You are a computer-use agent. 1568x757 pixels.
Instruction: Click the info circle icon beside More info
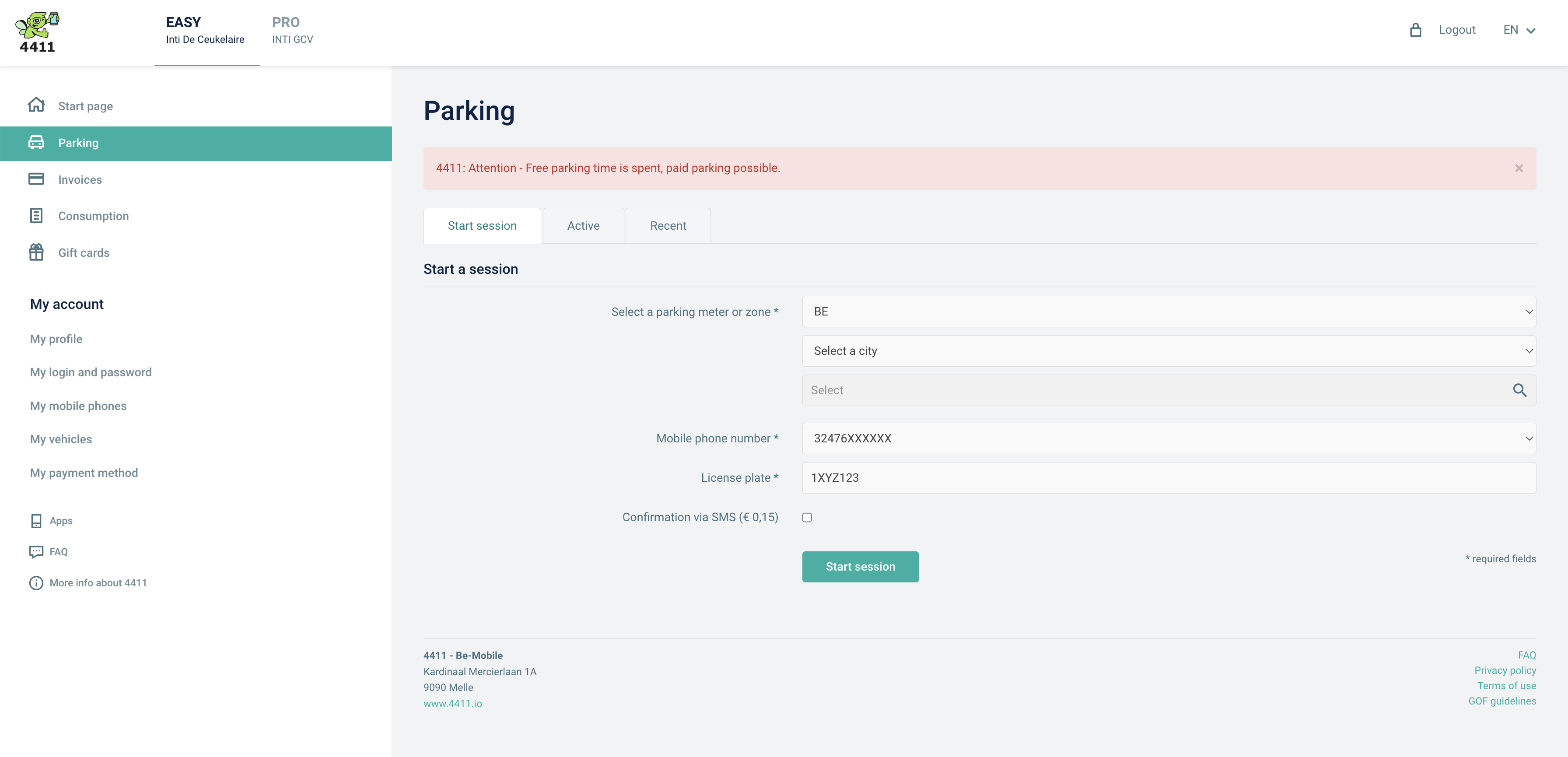[x=36, y=583]
